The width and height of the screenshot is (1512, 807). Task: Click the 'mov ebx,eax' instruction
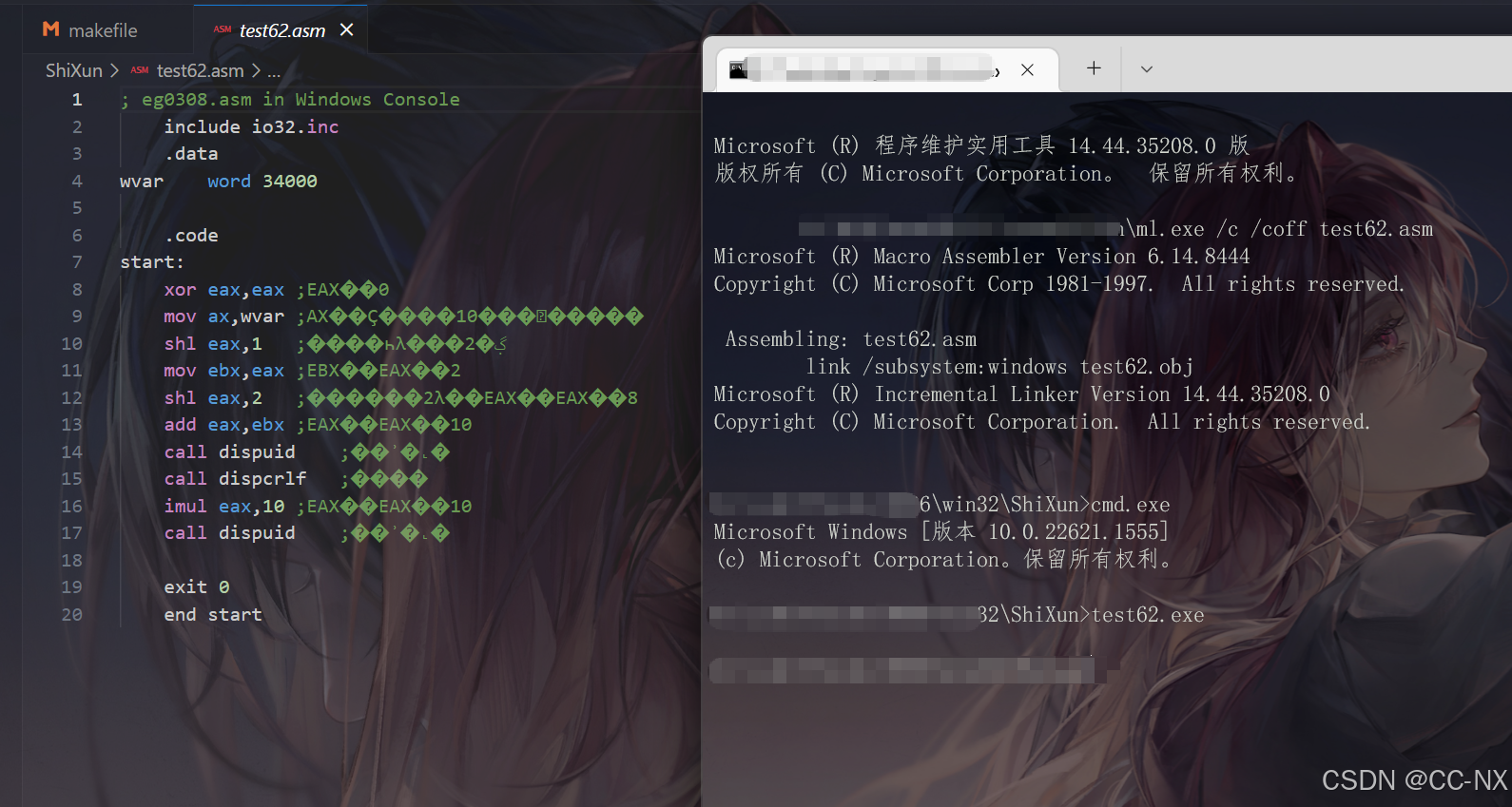pos(223,371)
